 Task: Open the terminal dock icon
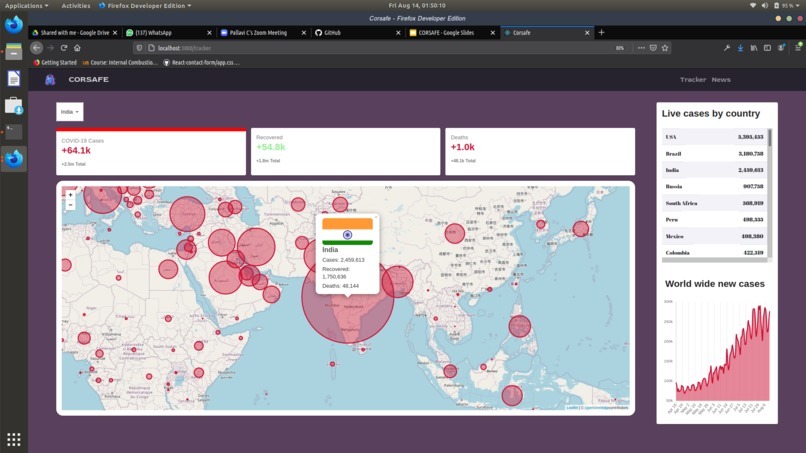[x=14, y=132]
